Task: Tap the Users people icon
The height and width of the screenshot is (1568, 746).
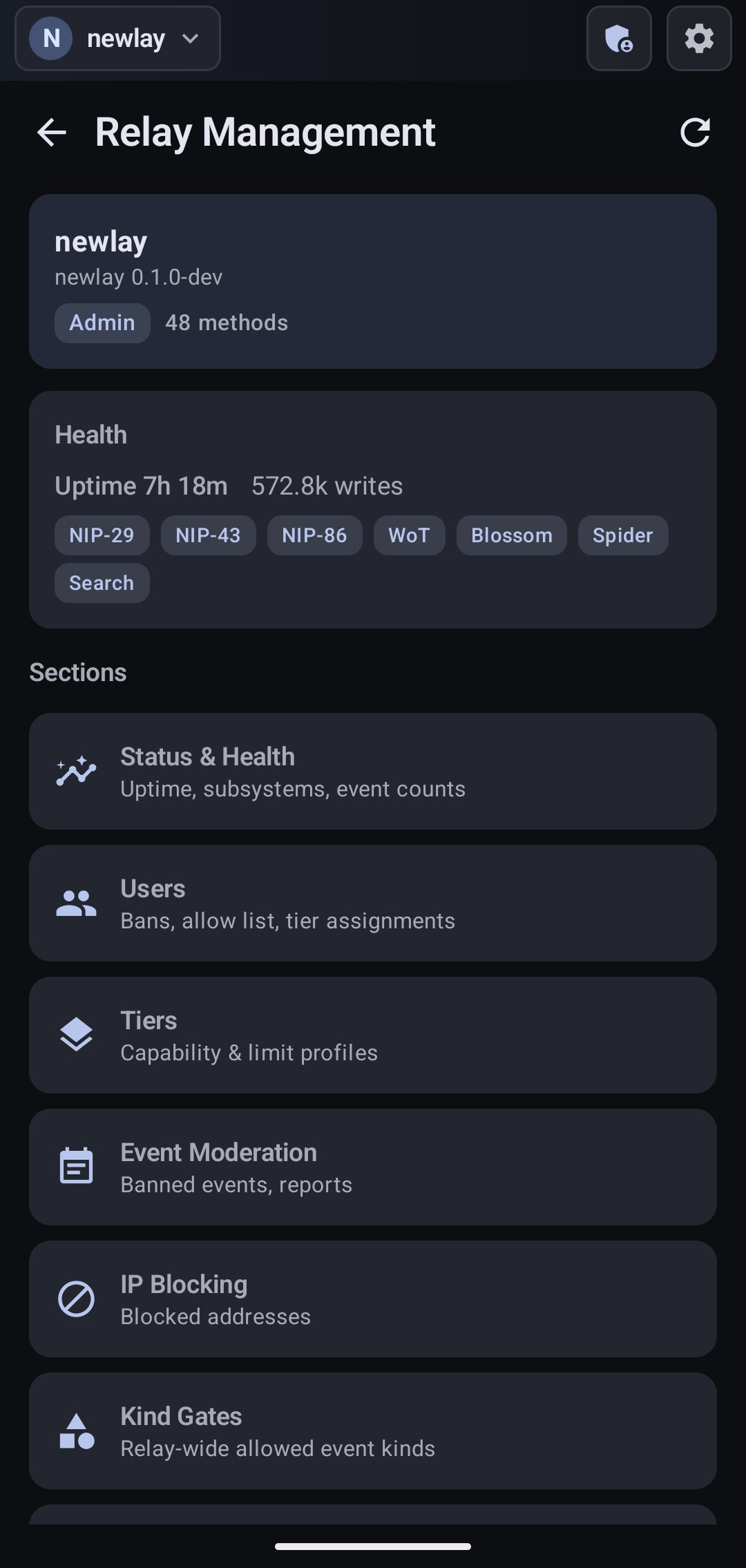Action: 76,903
